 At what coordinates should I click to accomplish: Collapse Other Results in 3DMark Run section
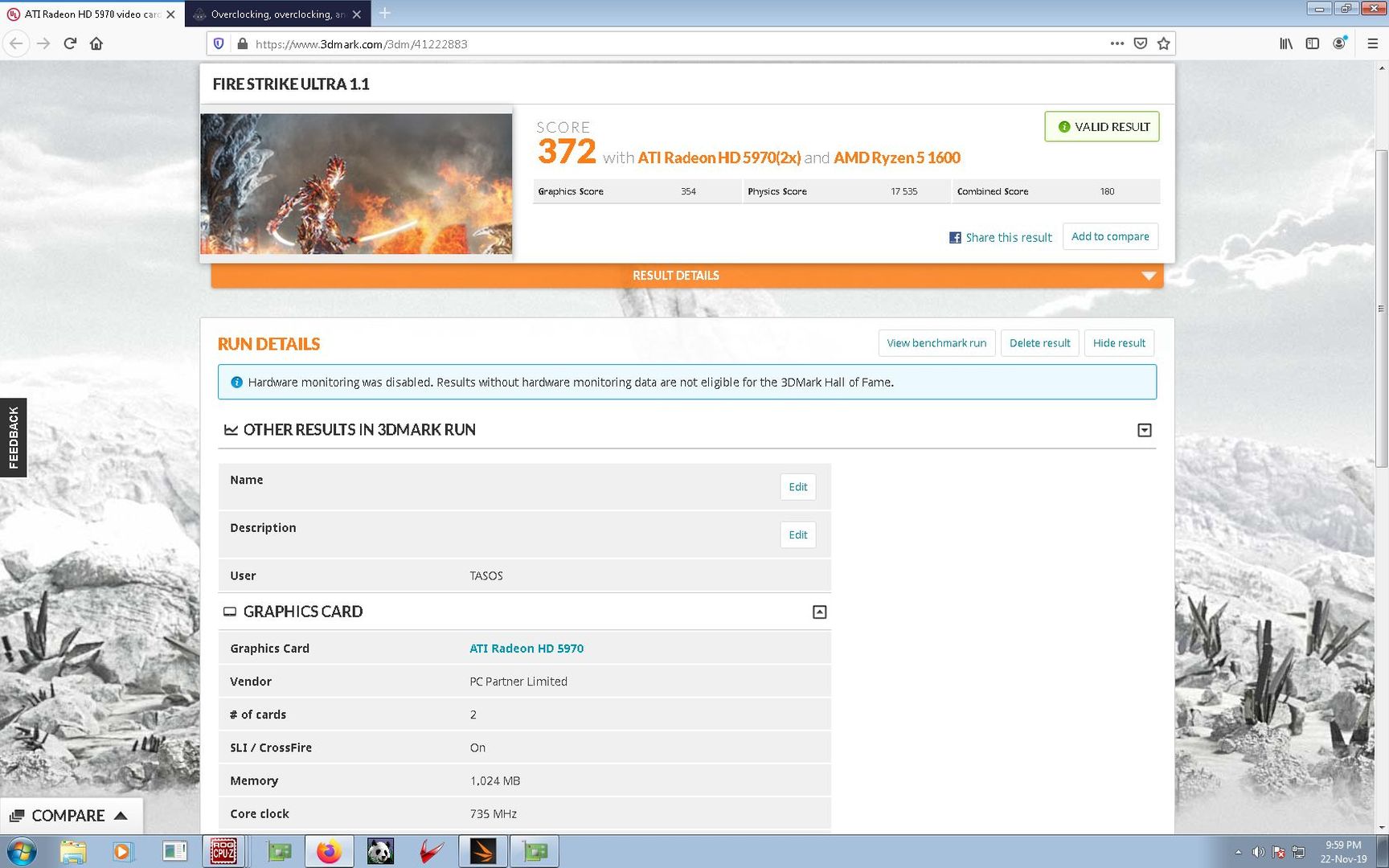coord(1145,430)
